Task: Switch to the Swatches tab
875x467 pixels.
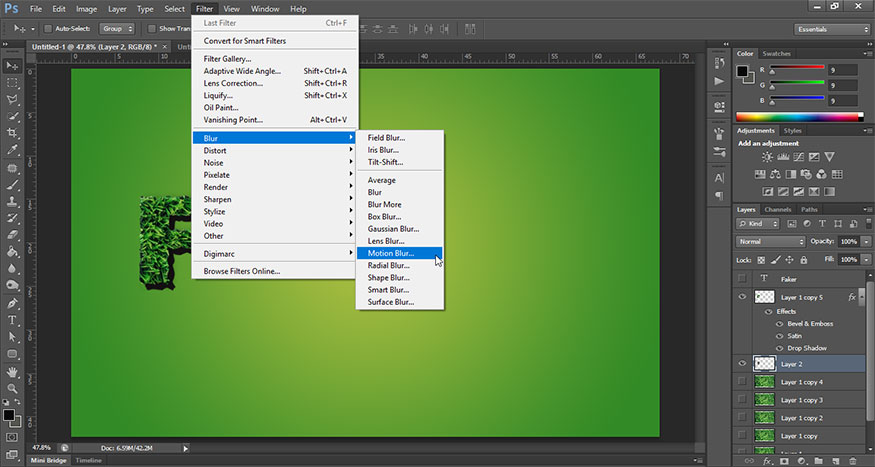Action: pyautogui.click(x=777, y=54)
